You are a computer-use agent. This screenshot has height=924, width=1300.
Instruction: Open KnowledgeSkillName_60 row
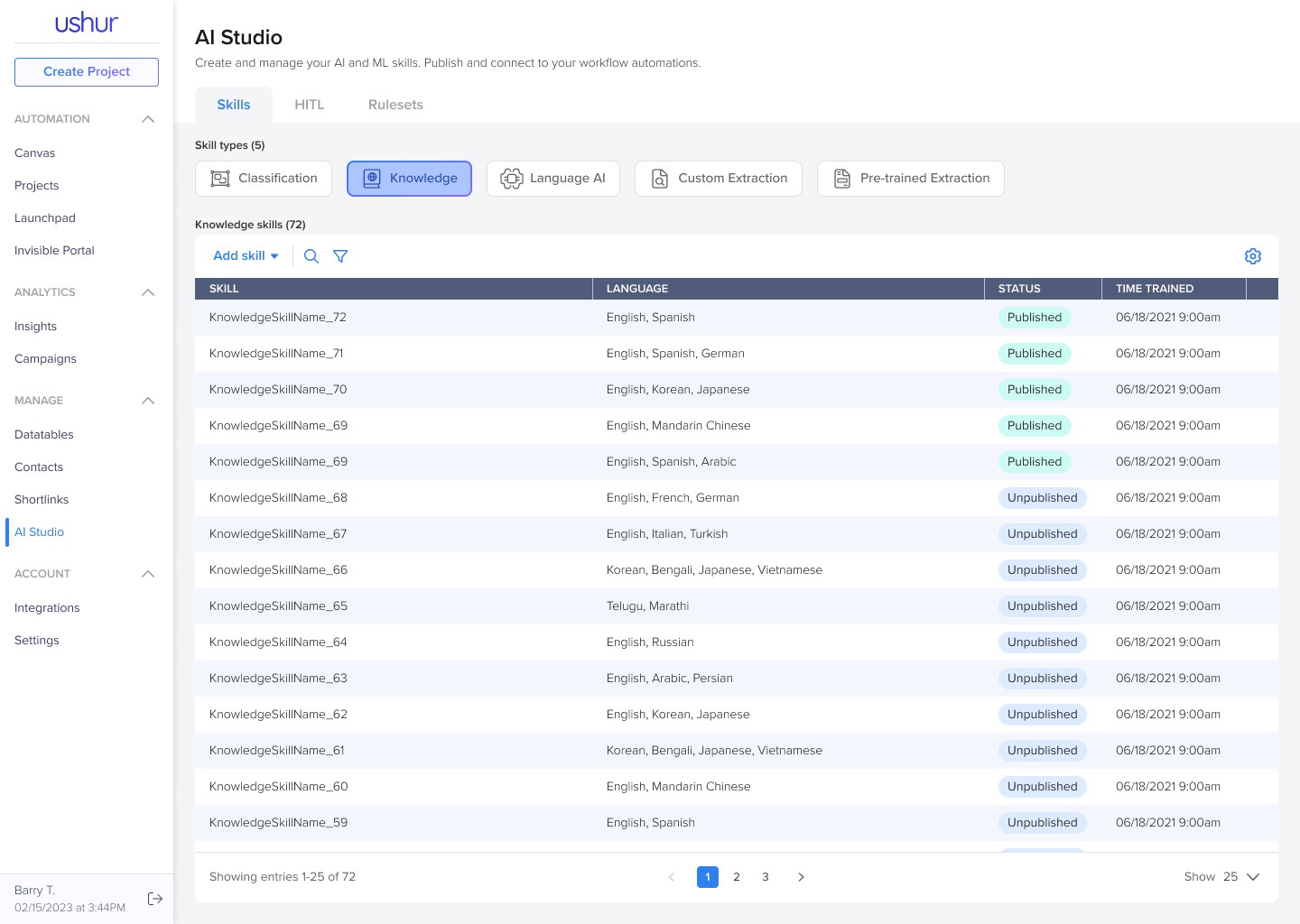pos(737,787)
